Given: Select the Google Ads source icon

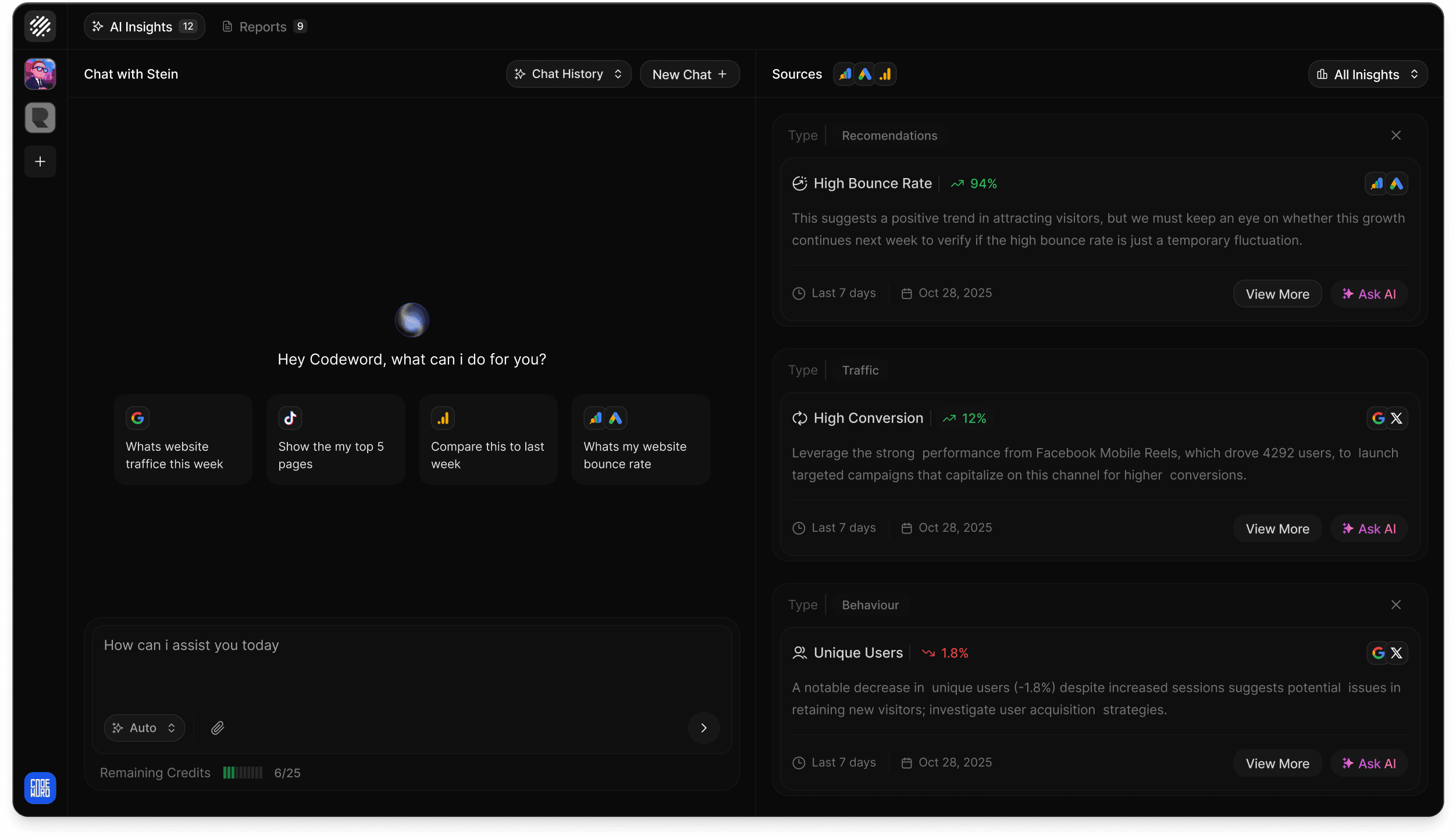Looking at the screenshot, I should [864, 74].
